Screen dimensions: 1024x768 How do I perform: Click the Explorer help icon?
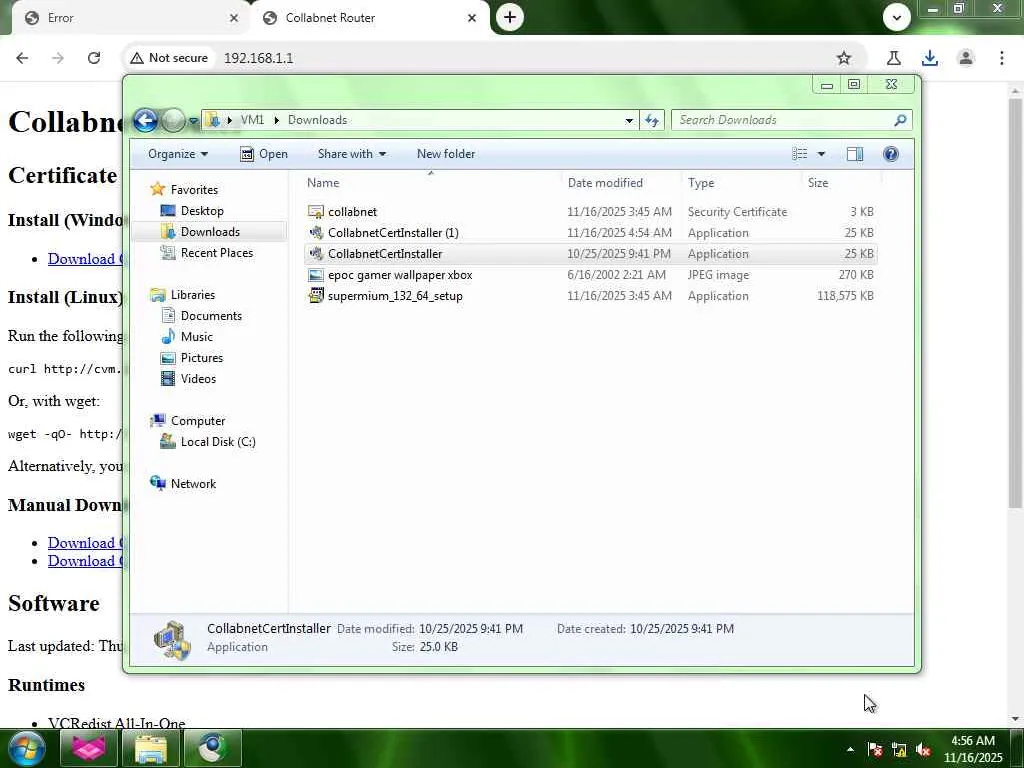point(891,154)
